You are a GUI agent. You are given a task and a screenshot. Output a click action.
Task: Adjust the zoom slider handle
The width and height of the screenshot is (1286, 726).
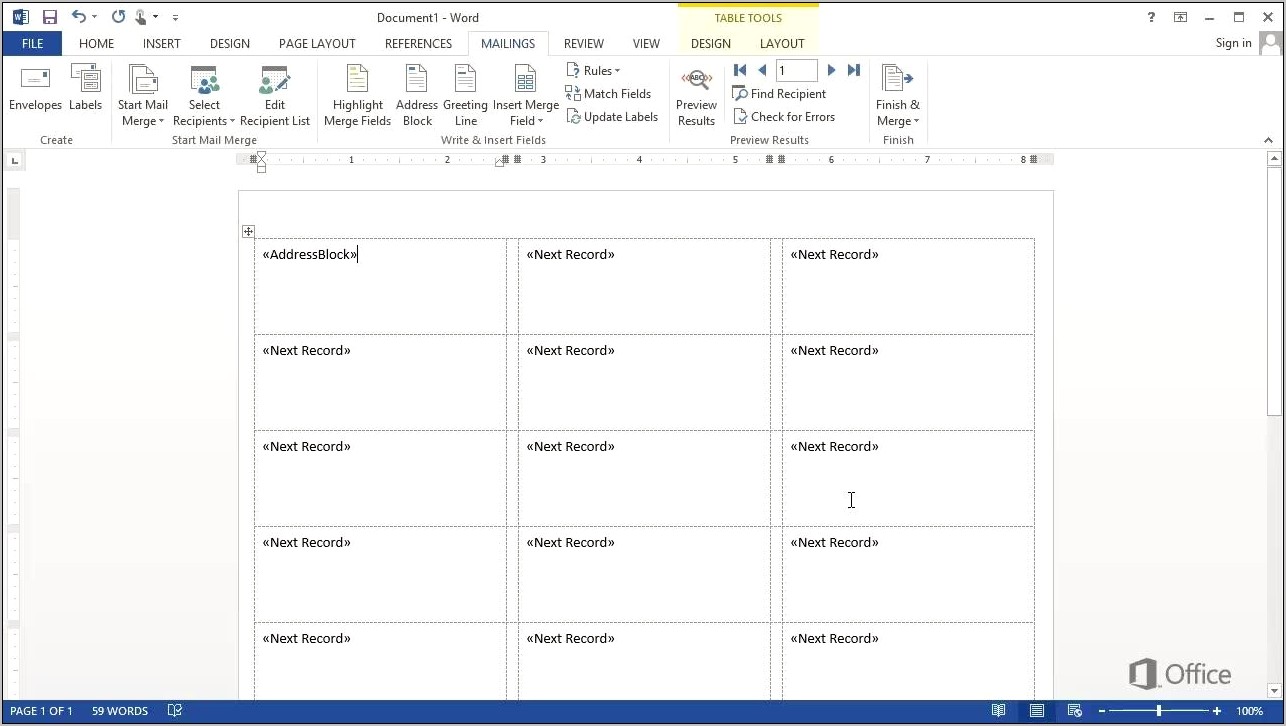tap(1160, 711)
